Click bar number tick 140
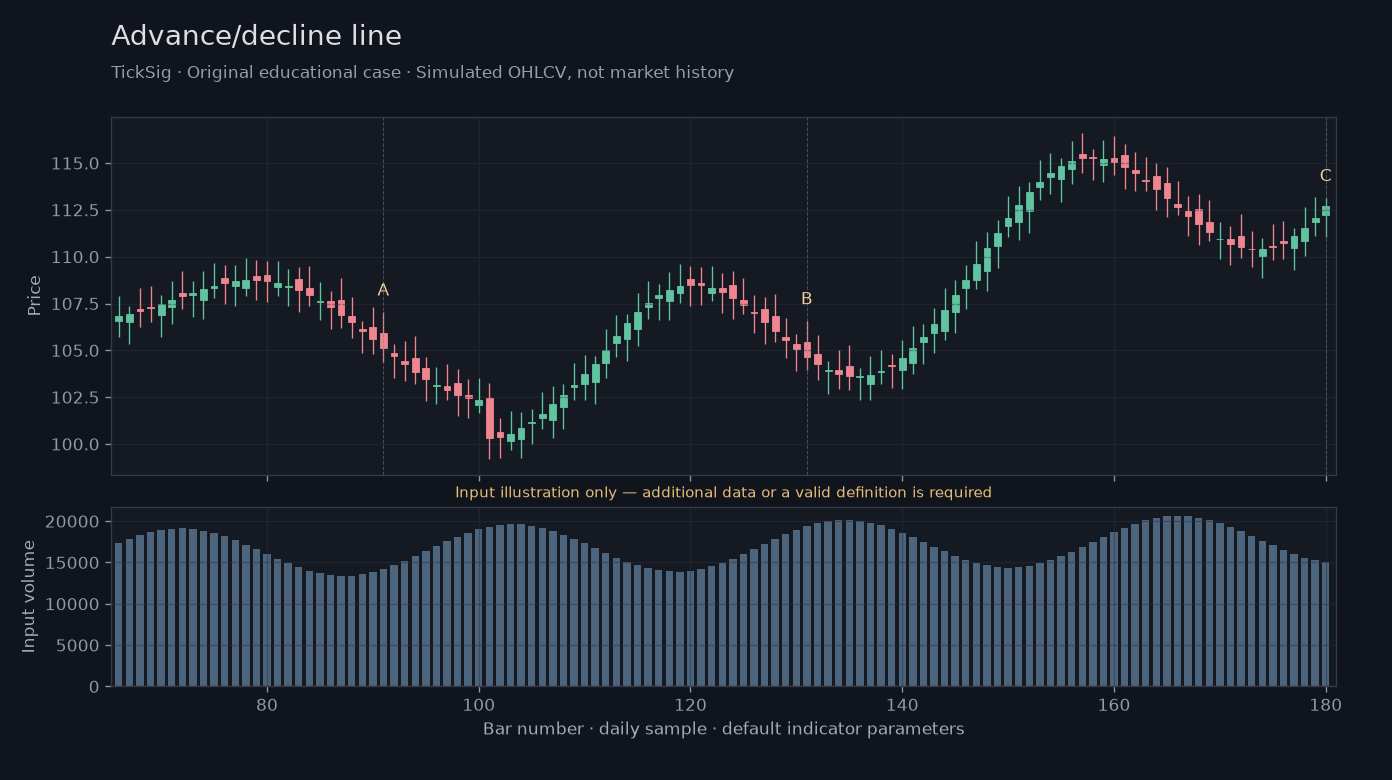The image size is (1392, 780). [x=902, y=703]
